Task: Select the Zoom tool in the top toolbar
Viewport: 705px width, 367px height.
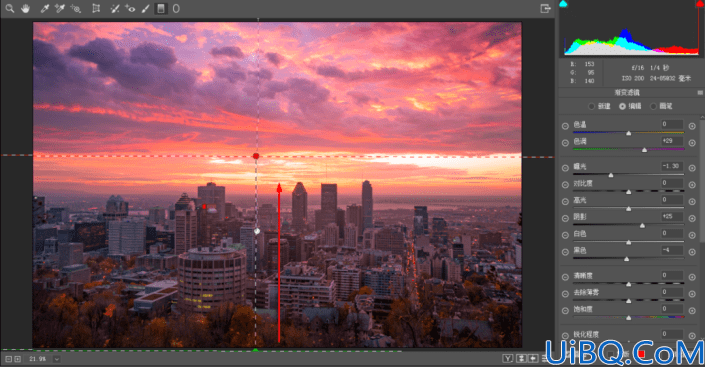Action: click(x=9, y=8)
